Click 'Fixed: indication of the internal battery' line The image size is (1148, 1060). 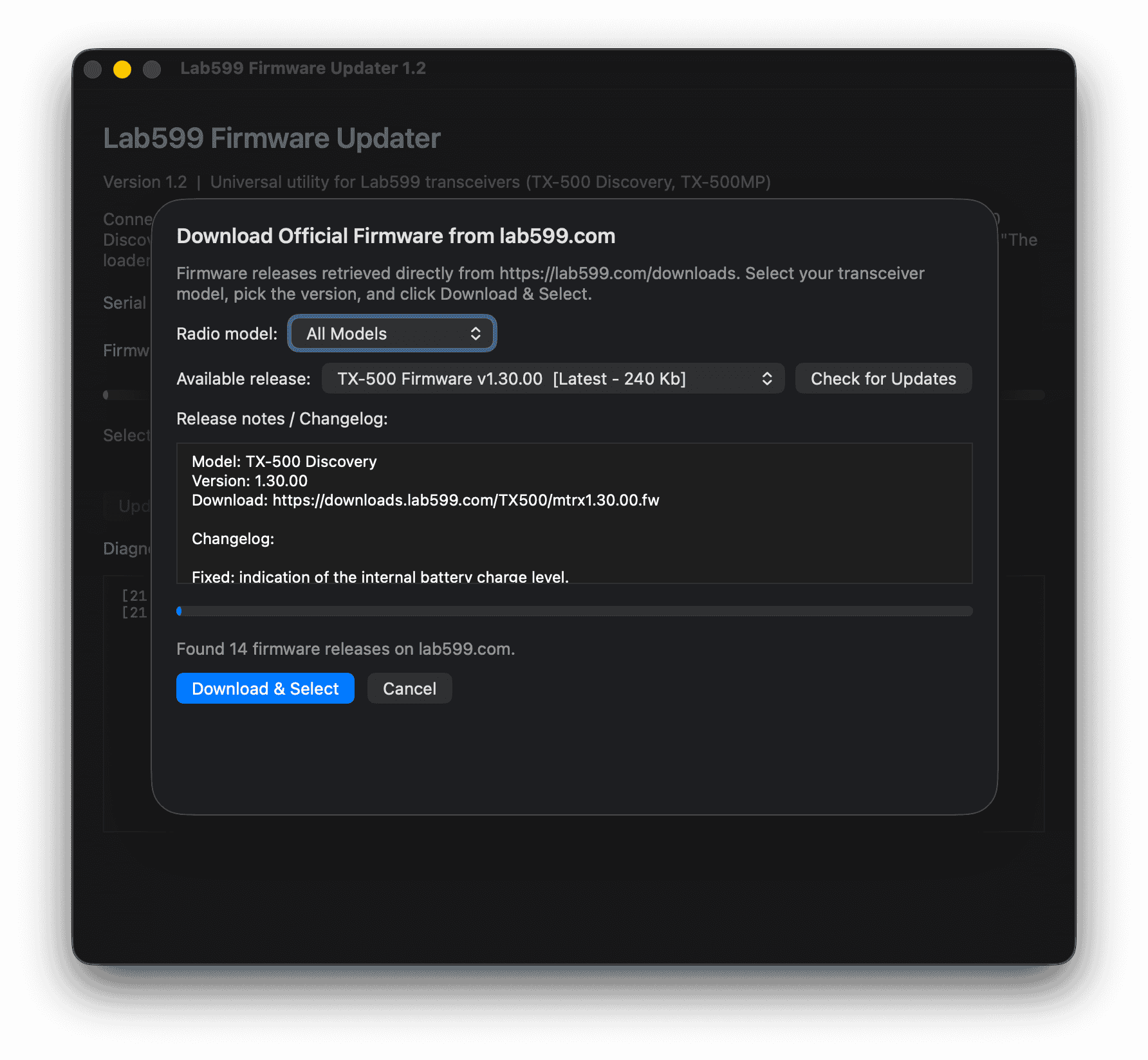click(x=380, y=576)
